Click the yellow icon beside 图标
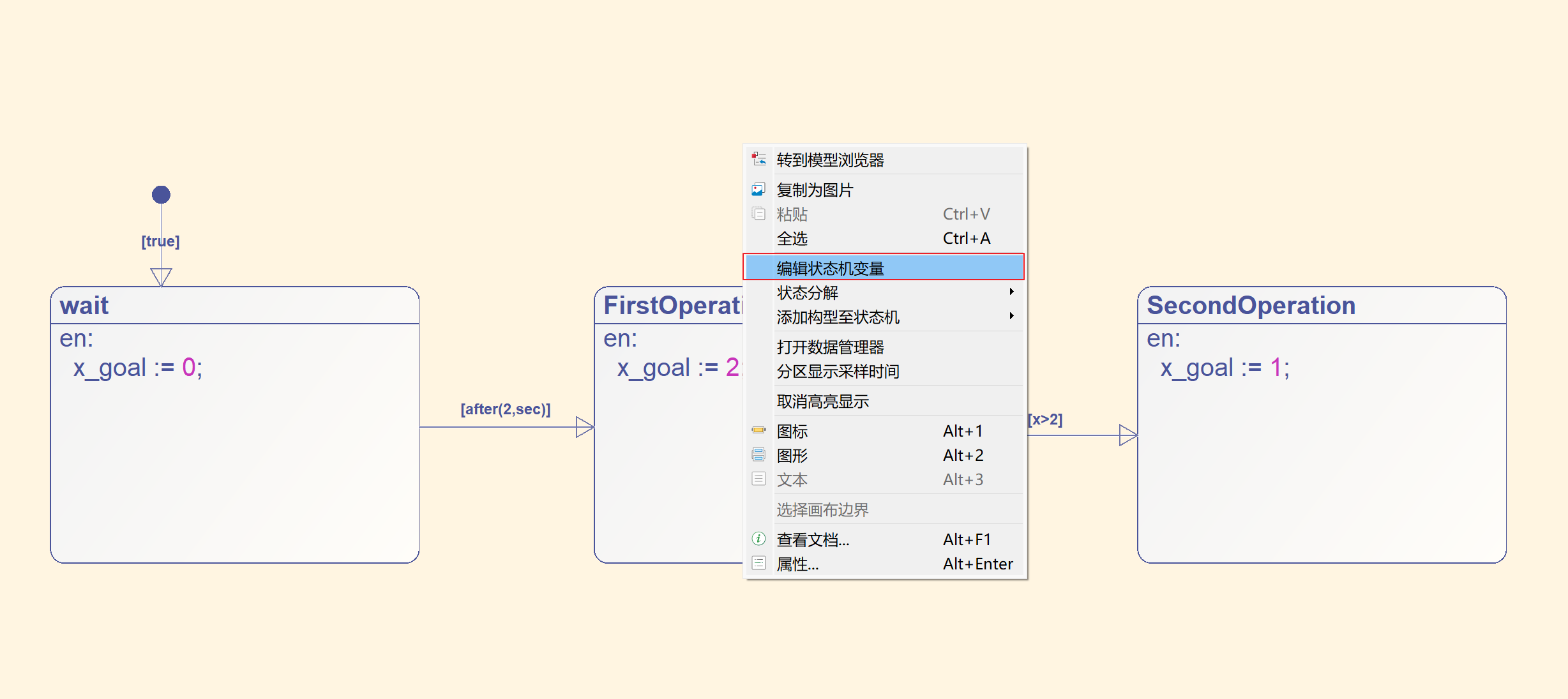 pos(758,430)
